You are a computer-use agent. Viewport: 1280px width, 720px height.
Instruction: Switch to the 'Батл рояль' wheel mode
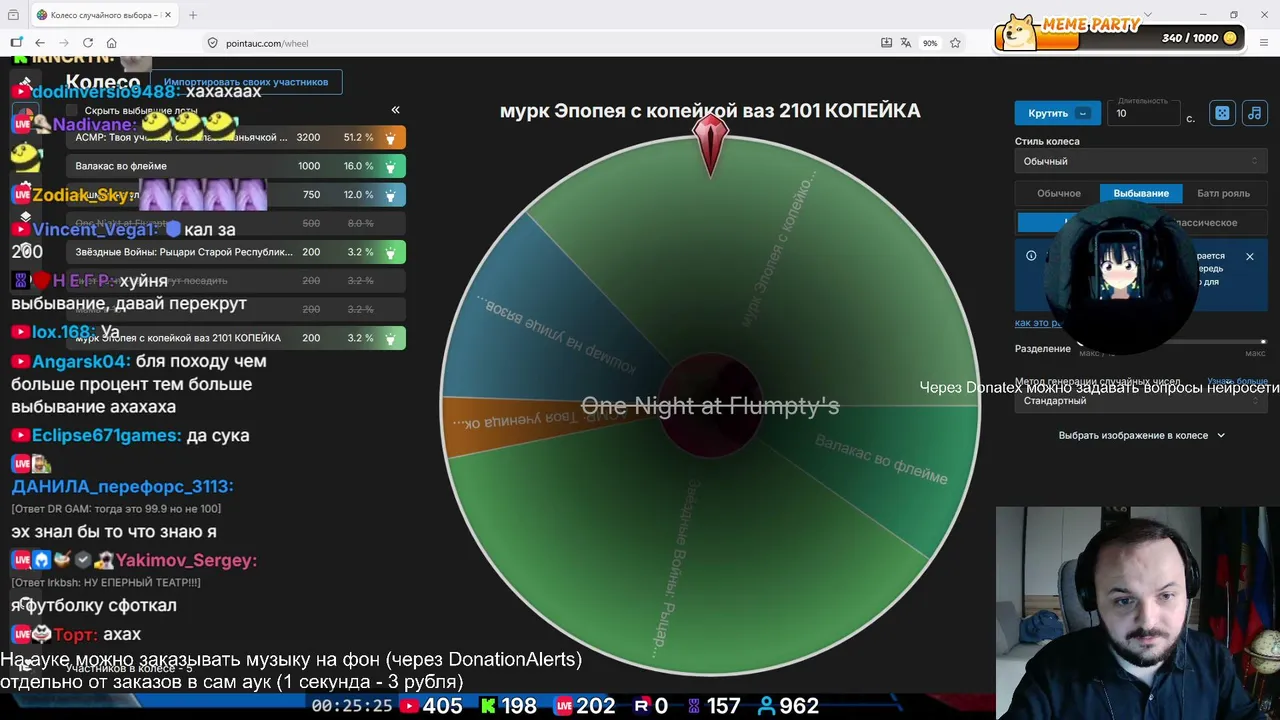click(x=1223, y=193)
